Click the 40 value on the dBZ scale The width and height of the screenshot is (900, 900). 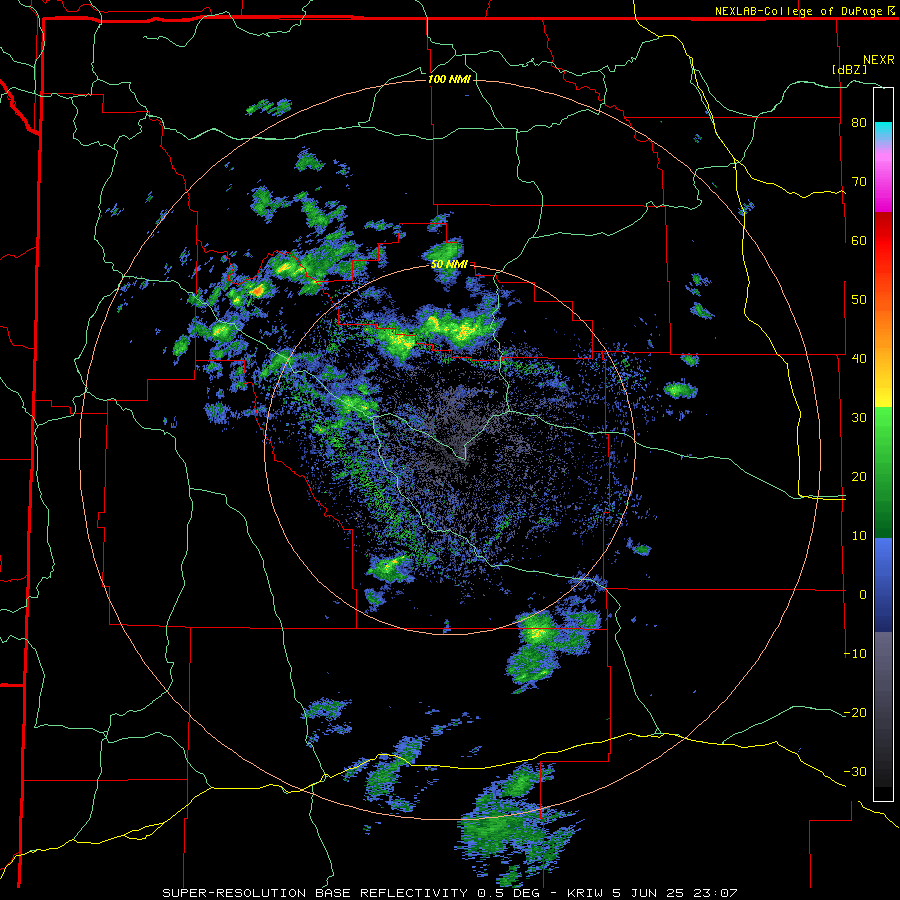(859, 359)
